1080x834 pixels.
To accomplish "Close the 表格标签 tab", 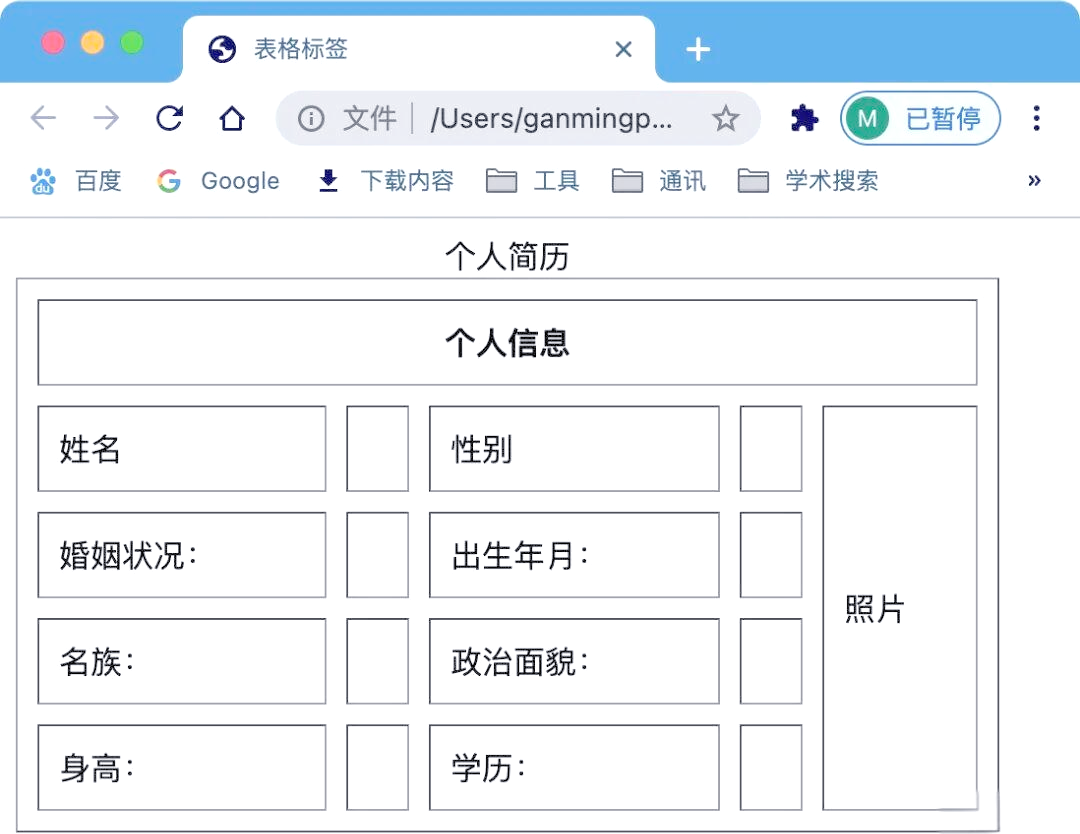I will point(623,50).
